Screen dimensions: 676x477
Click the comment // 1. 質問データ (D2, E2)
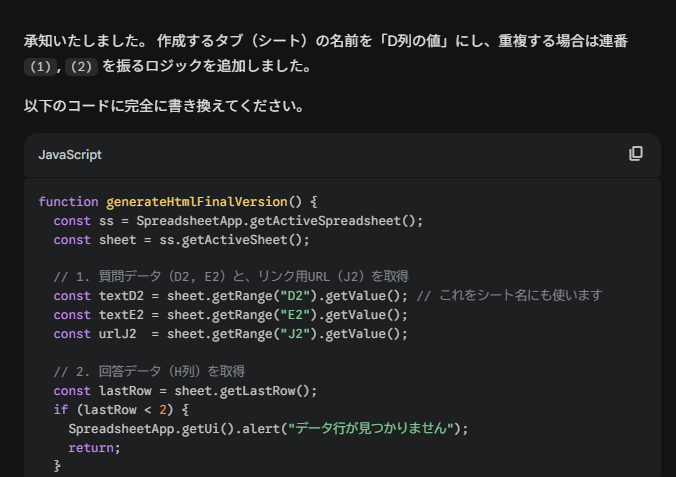pyautogui.click(x=231, y=276)
